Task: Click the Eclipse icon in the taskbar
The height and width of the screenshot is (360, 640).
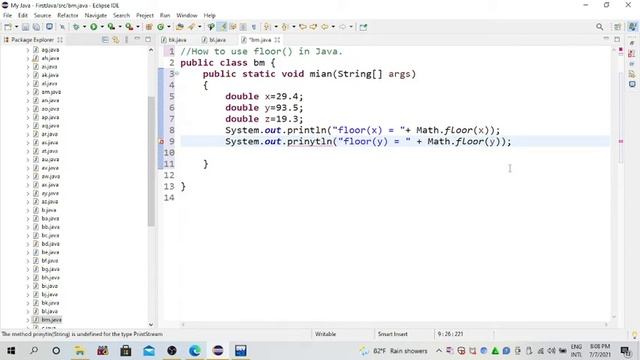Action: [x=218, y=351]
